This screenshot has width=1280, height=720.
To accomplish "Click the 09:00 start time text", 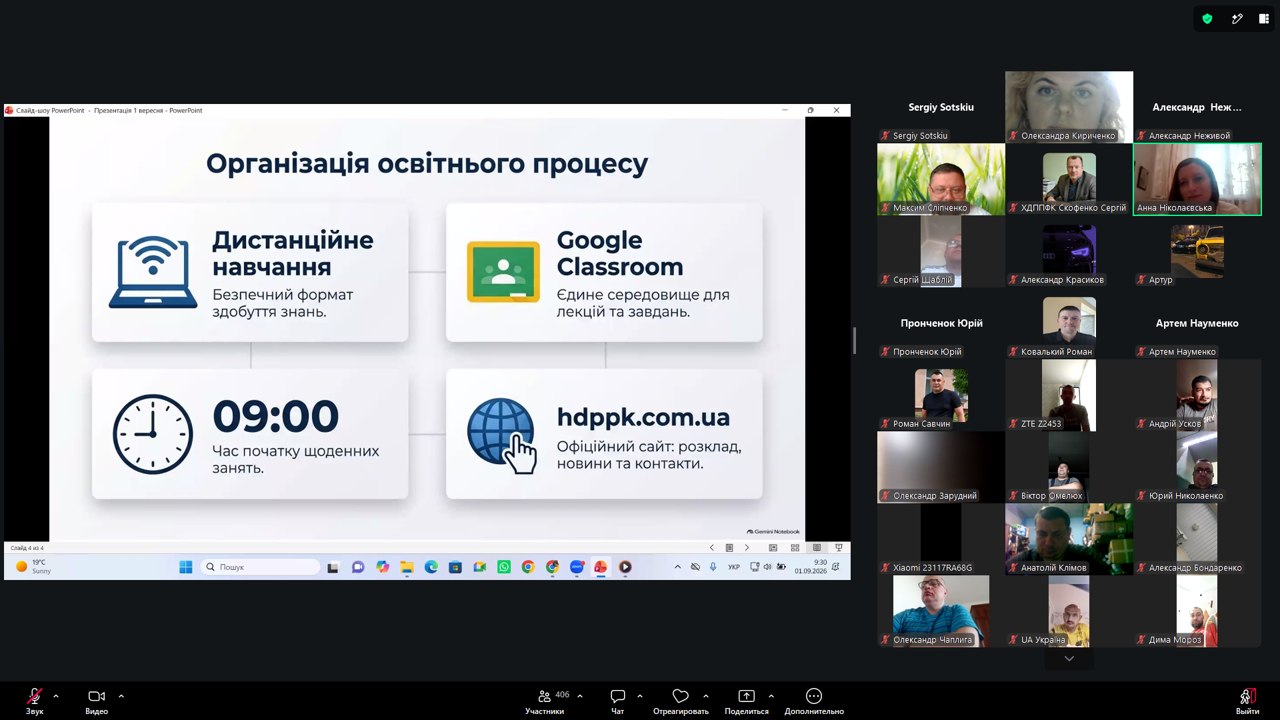I will pyautogui.click(x=276, y=416).
